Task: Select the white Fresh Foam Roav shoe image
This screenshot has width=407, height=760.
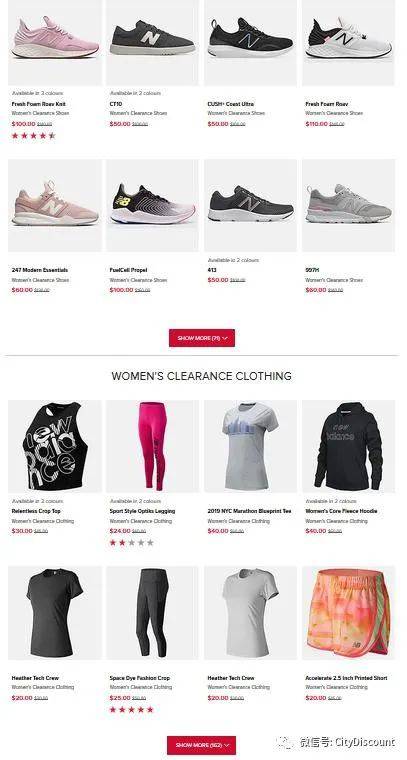Action: pos(349,43)
